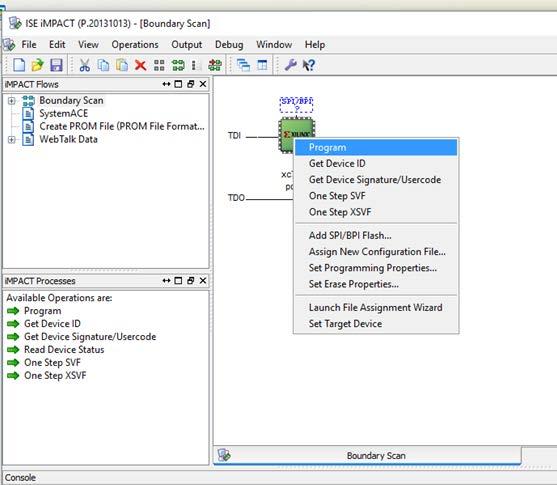Viewport: 557px width, 485px height.
Task: Click the SystemACE document icon
Action: (x=28, y=113)
